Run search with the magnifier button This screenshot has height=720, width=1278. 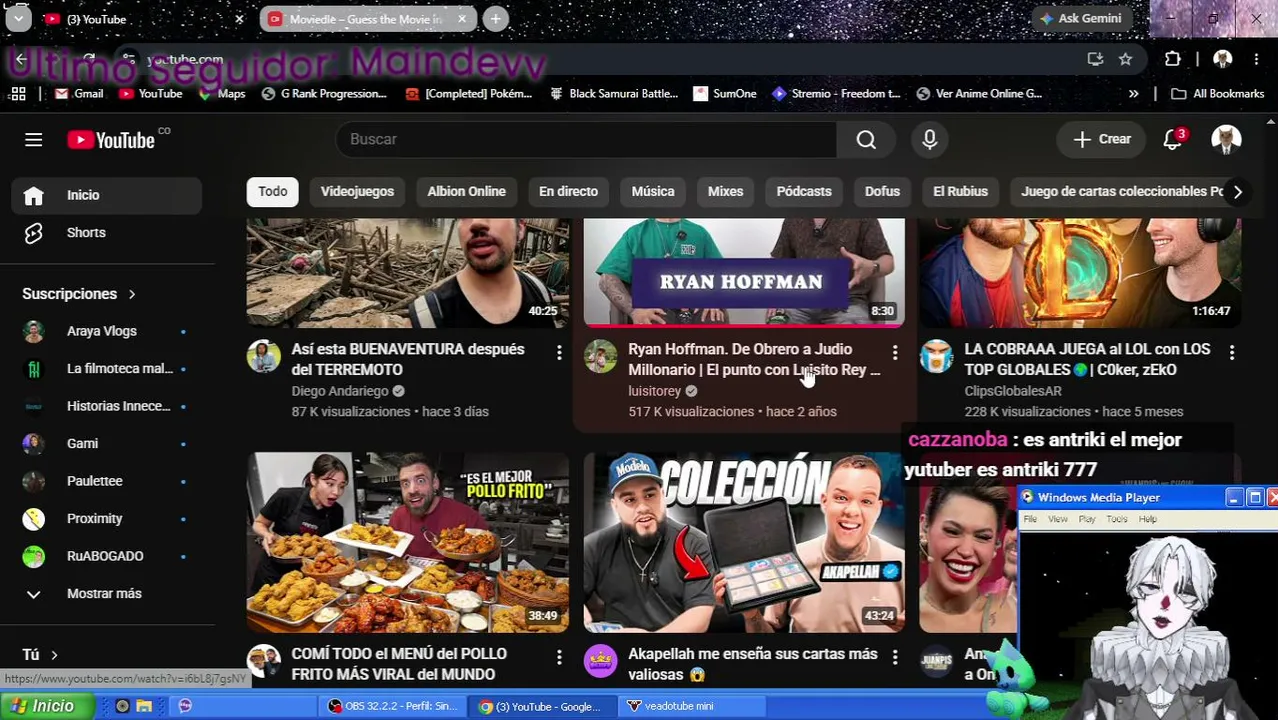(x=866, y=139)
